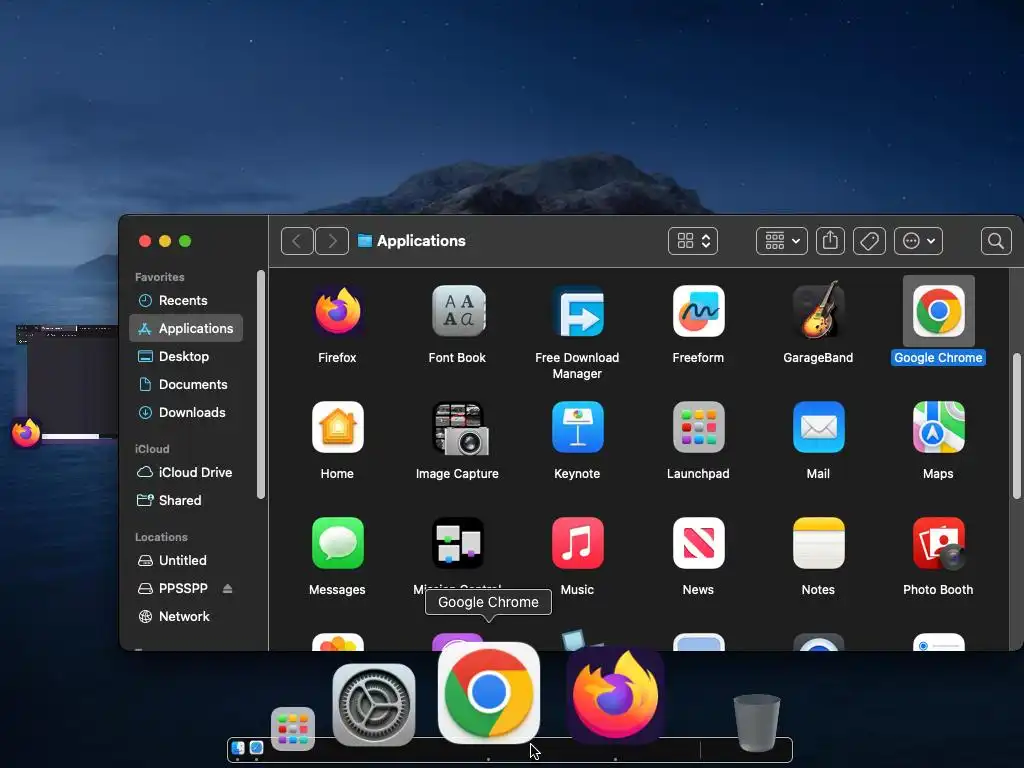Select Free Download Manager app icon
The image size is (1024, 768).
[x=577, y=312]
